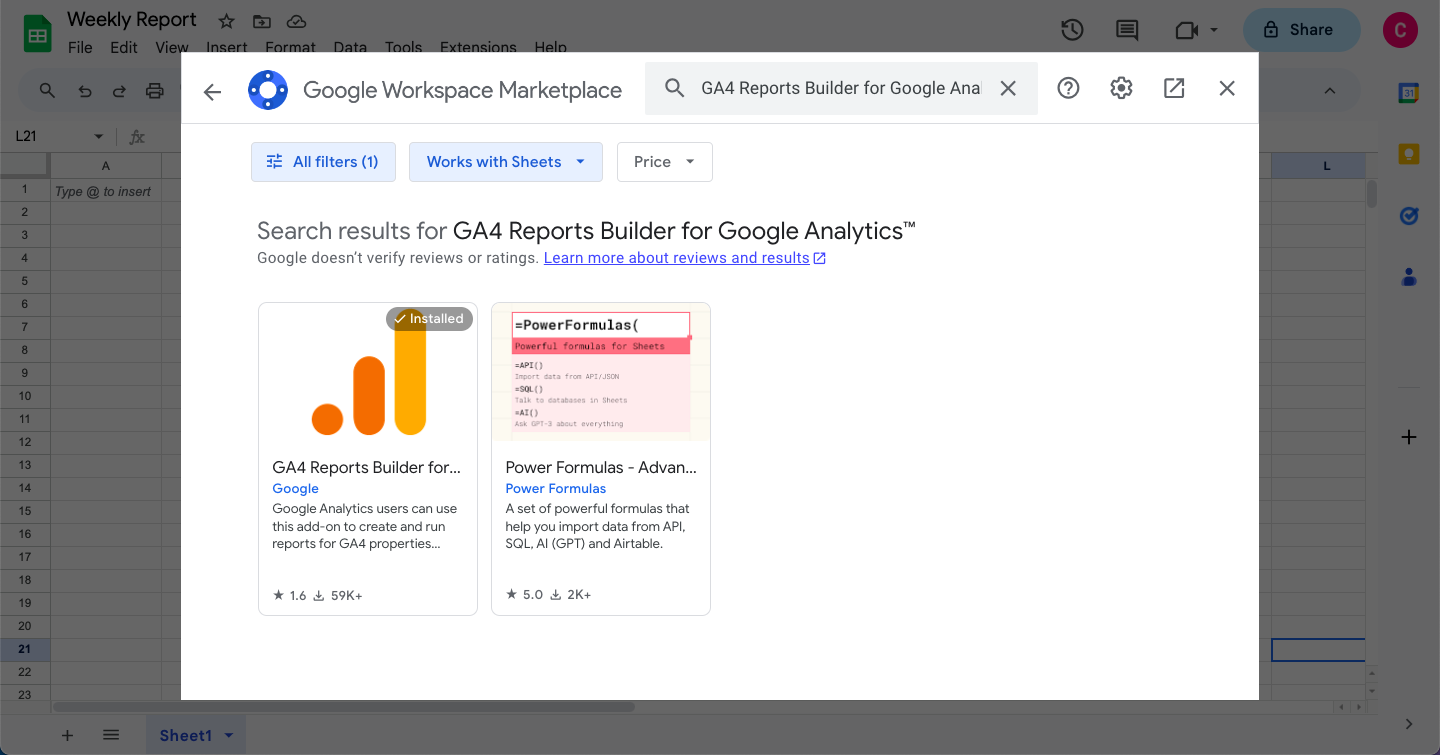Get add-ons with the plus icon
The height and width of the screenshot is (755, 1440).
[1409, 437]
